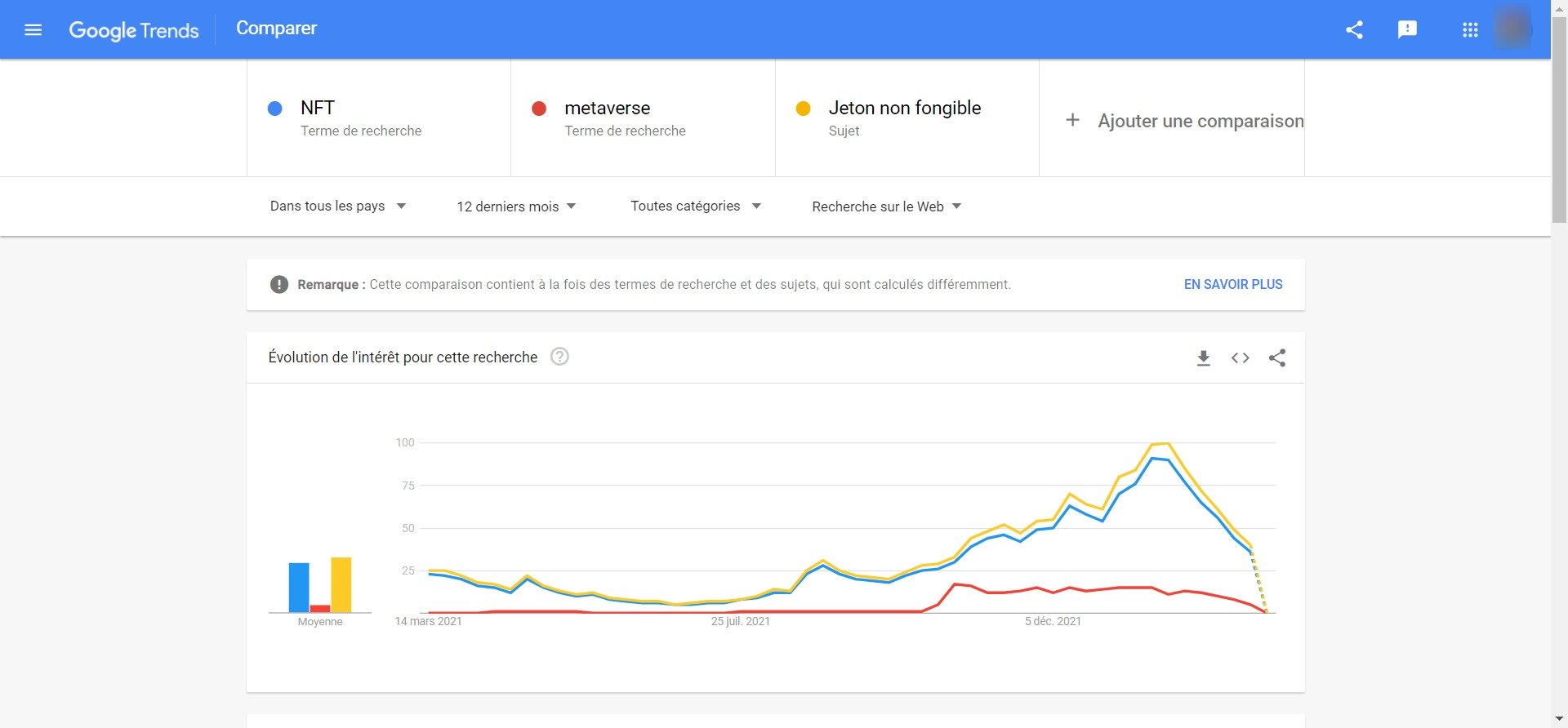Viewport: 1568px width, 728px height.
Task: Send feedback via the feedback icon
Action: [1407, 29]
